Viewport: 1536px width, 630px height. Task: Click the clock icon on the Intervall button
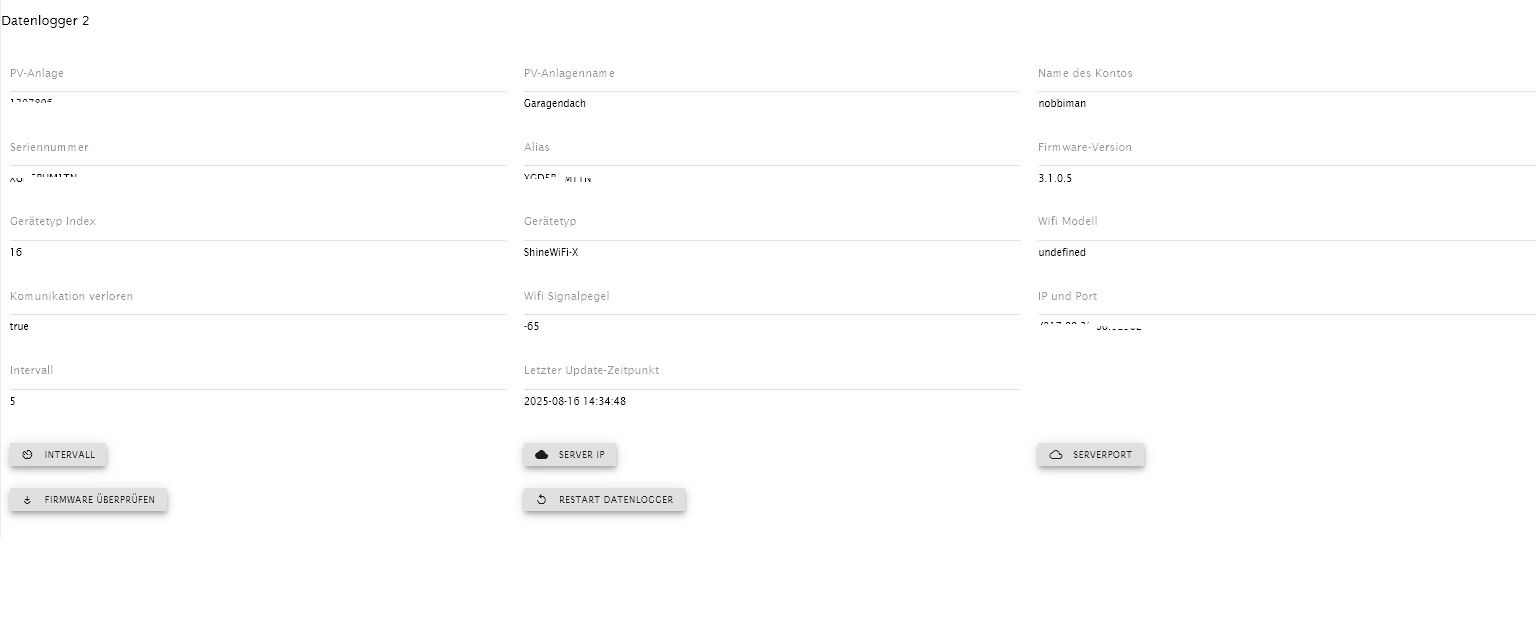27,455
